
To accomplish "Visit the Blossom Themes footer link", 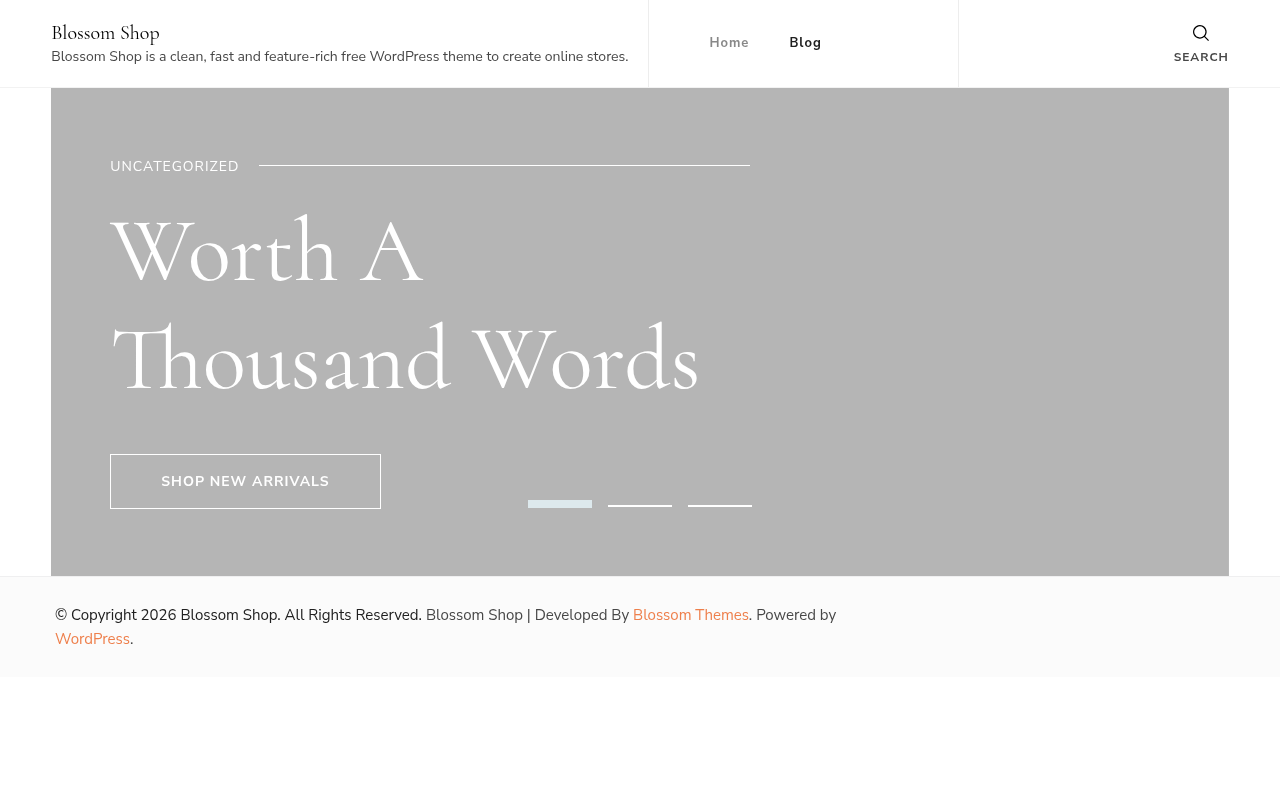I will 691,615.
